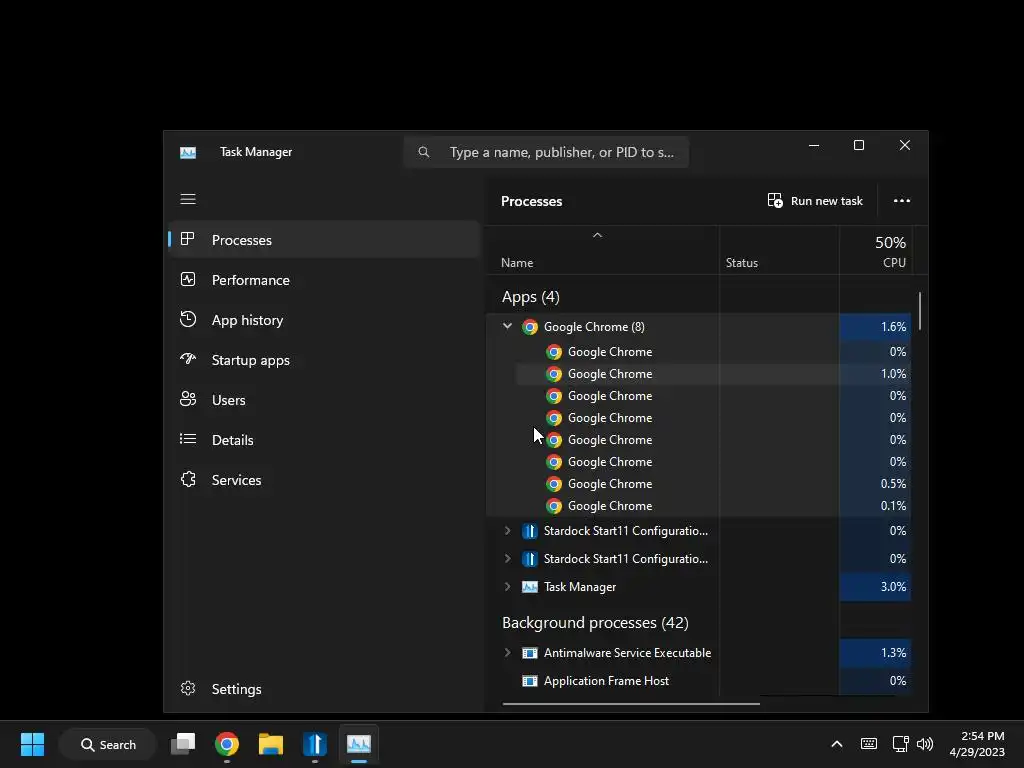Expand the second Stardock Start11 Configuratio... row
The width and height of the screenshot is (1024, 768).
pyautogui.click(x=507, y=559)
